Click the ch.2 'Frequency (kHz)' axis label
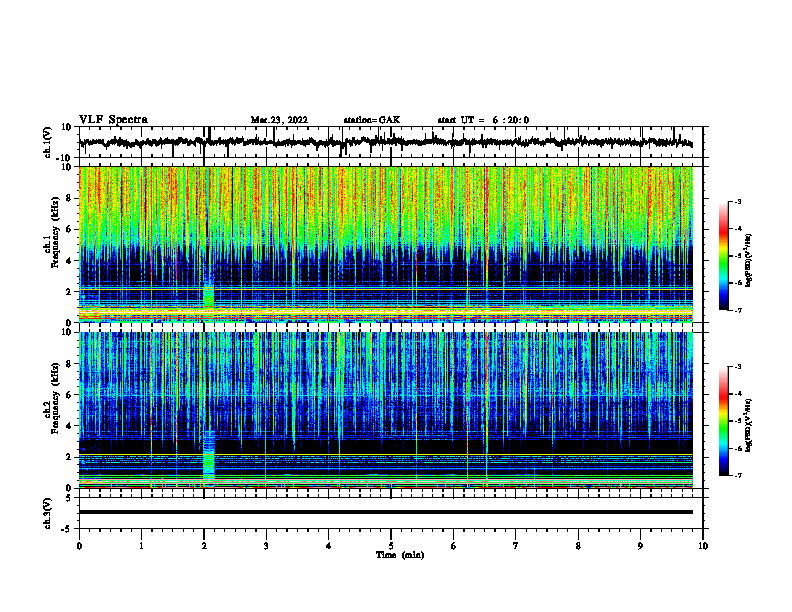 [x=55, y=398]
